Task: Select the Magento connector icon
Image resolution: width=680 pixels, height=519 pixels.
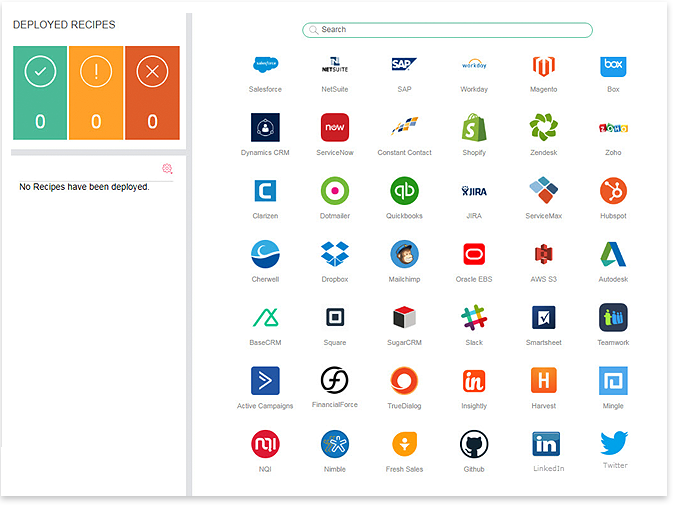Action: click(x=543, y=66)
